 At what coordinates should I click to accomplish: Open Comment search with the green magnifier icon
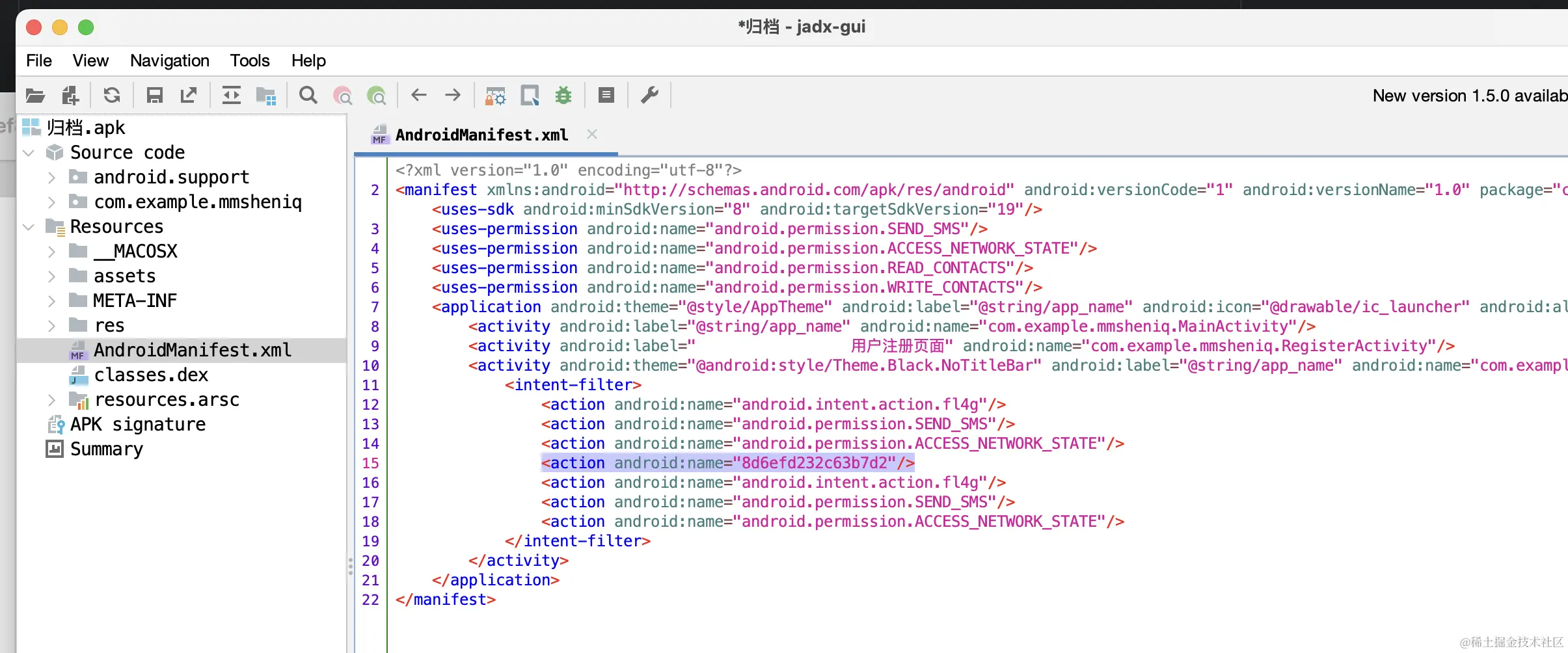(377, 96)
